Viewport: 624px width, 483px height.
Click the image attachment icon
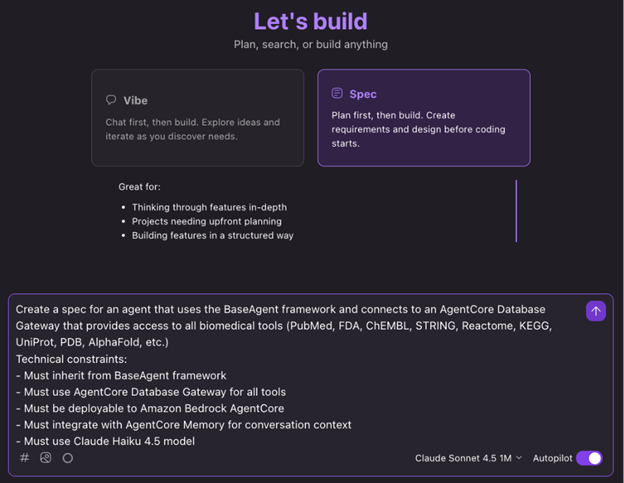(x=46, y=458)
